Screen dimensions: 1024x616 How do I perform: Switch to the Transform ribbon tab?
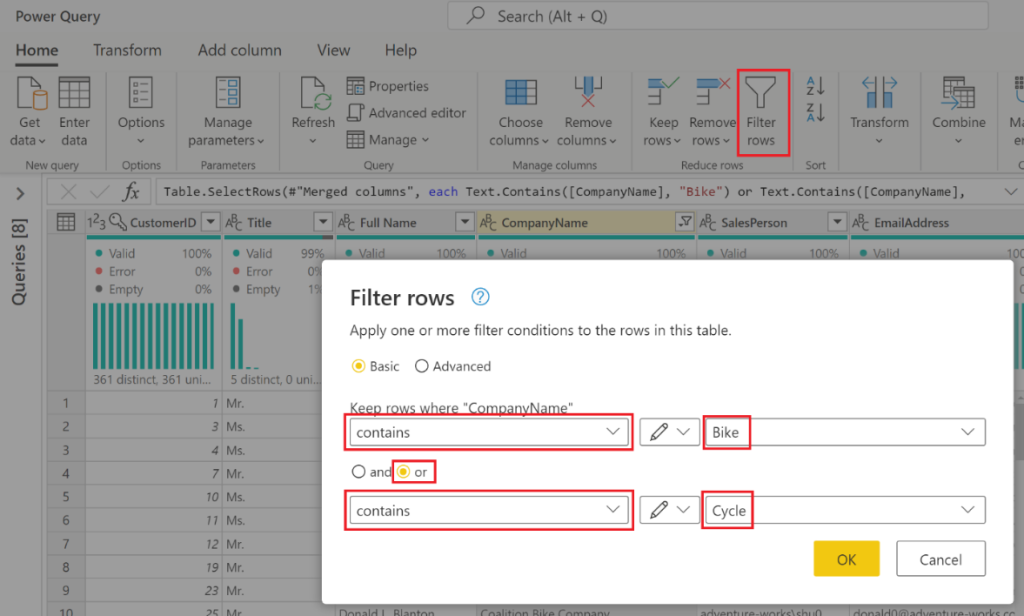(127, 50)
